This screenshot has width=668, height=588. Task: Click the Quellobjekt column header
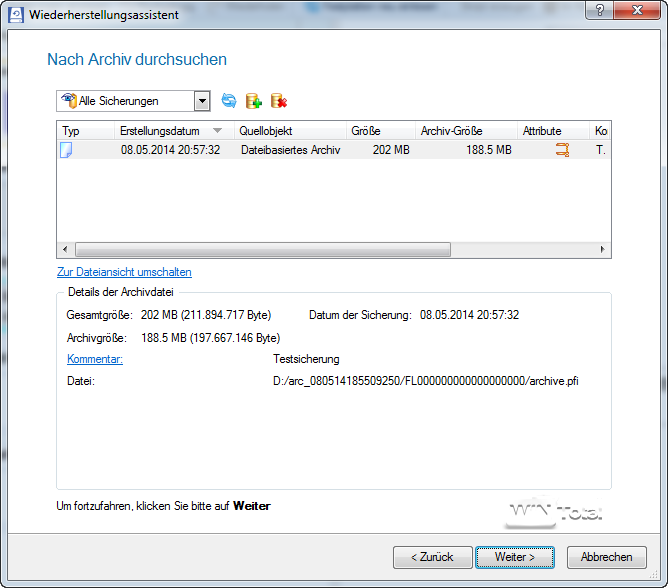click(290, 131)
